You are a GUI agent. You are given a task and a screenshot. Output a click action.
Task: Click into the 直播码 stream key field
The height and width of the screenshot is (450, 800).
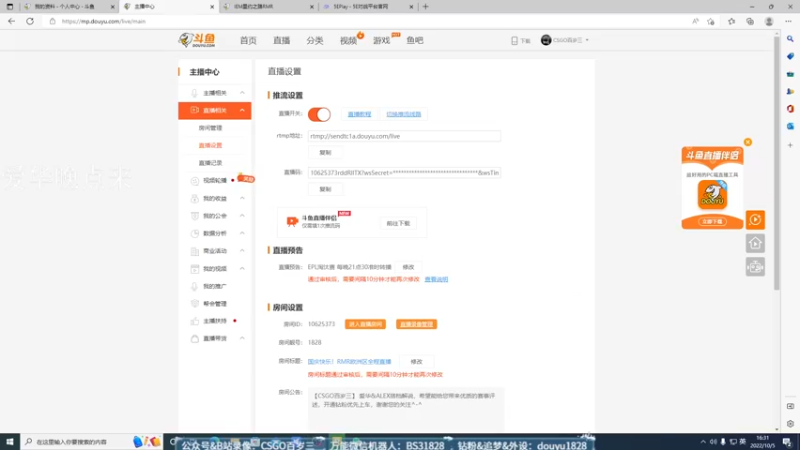pos(404,173)
